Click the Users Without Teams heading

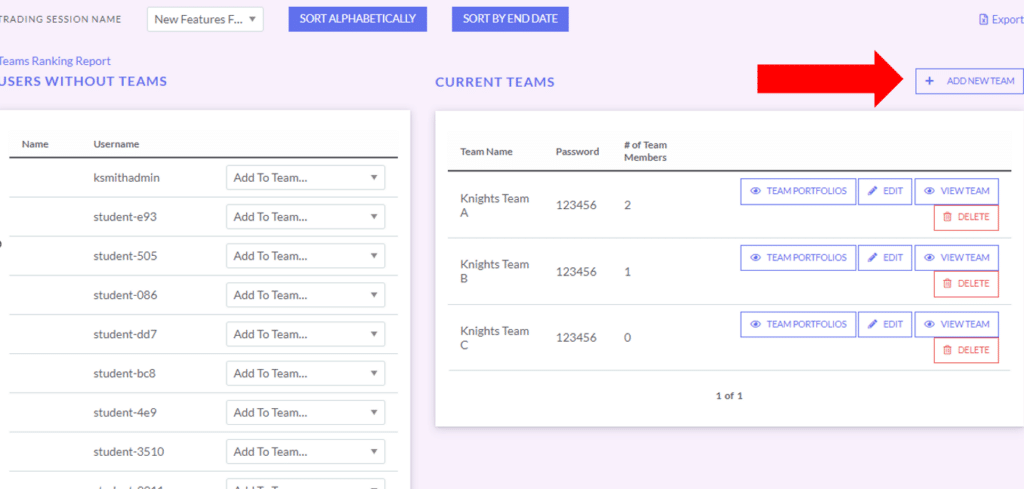coord(83,82)
